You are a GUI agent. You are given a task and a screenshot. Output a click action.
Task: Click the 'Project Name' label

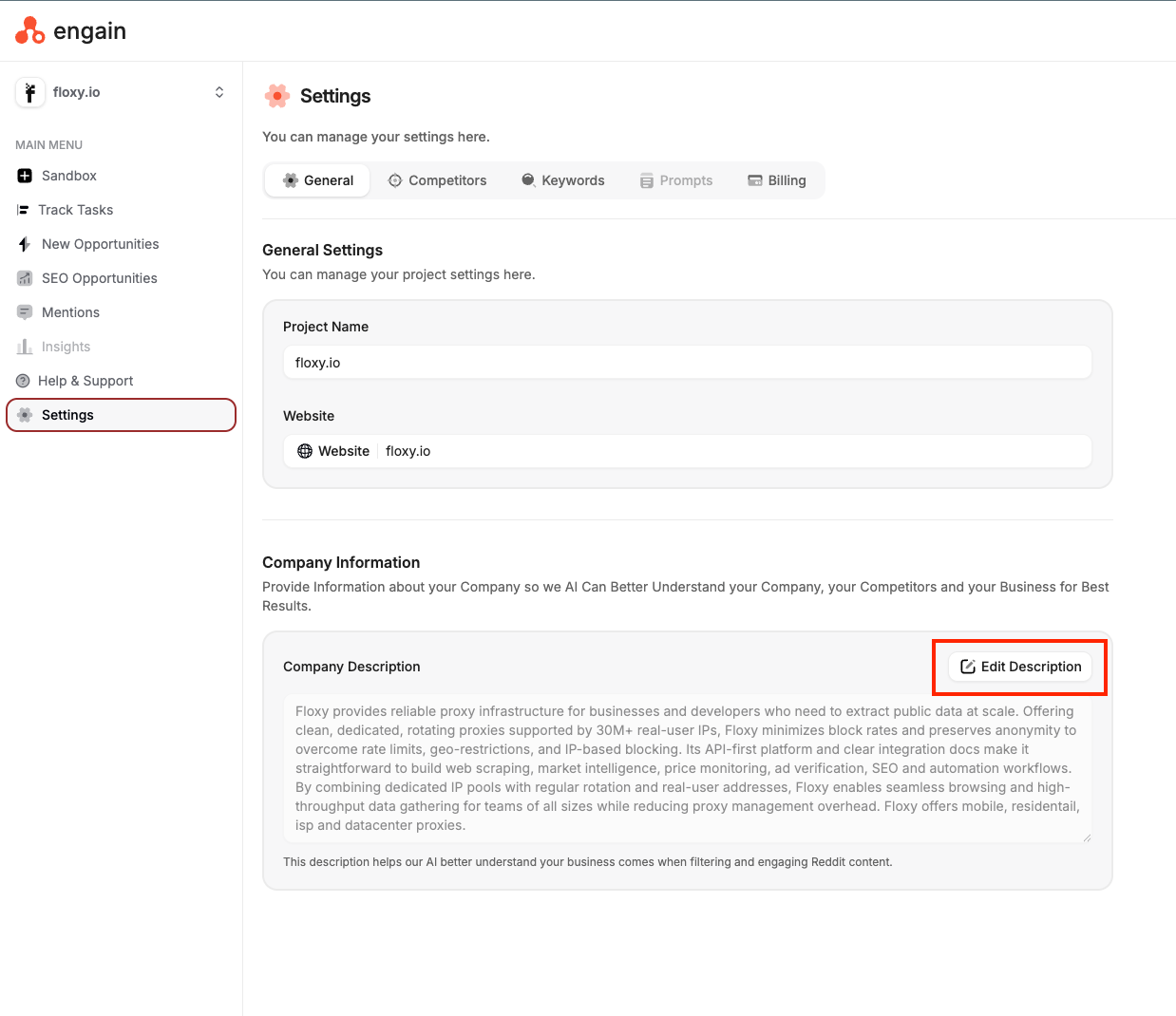[326, 327]
